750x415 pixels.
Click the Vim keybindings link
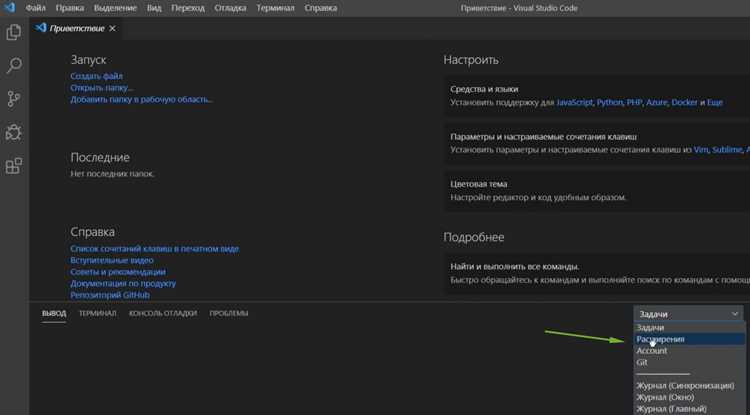coord(701,150)
